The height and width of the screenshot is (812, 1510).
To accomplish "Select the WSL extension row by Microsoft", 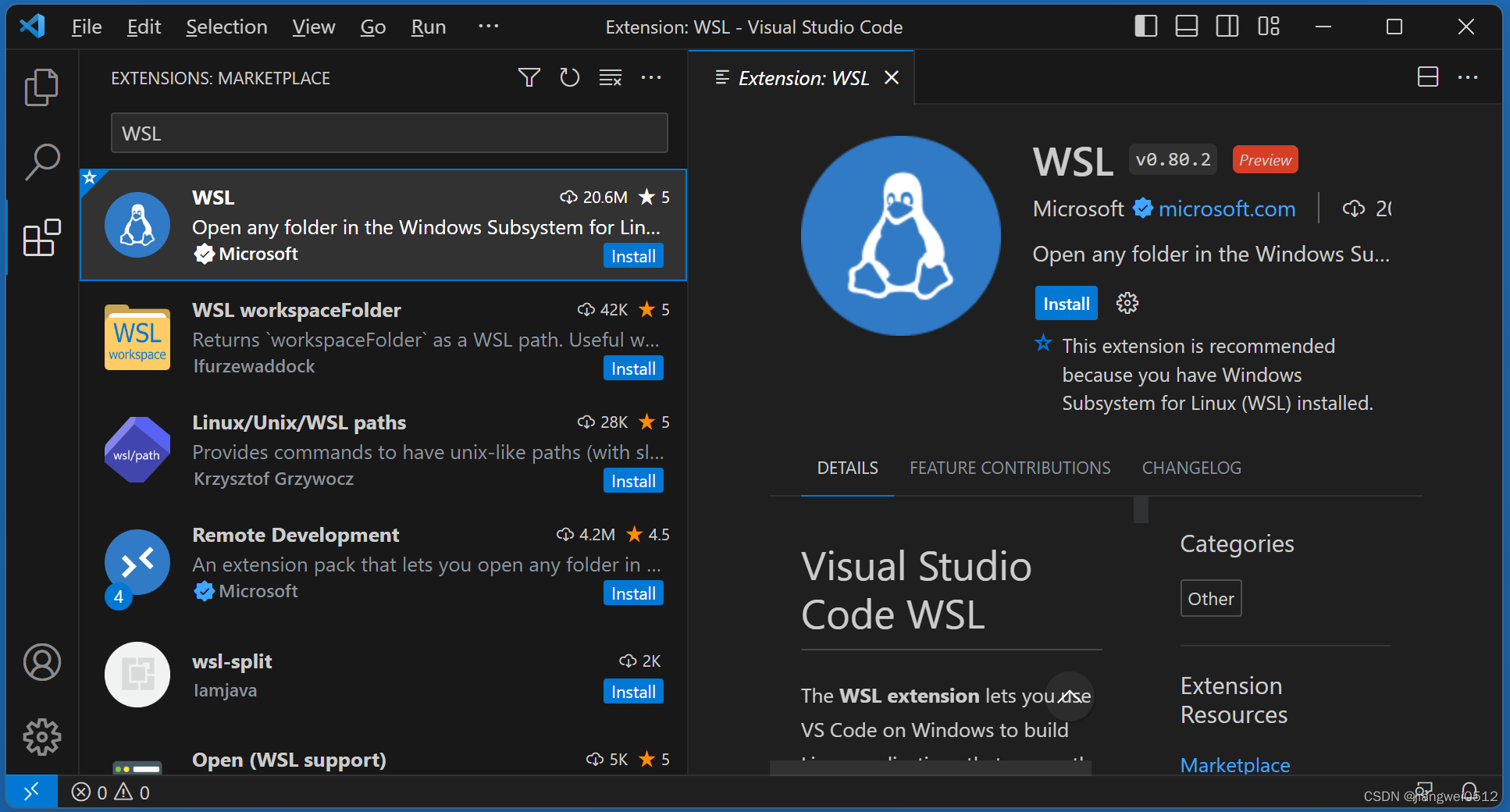I will (x=383, y=225).
